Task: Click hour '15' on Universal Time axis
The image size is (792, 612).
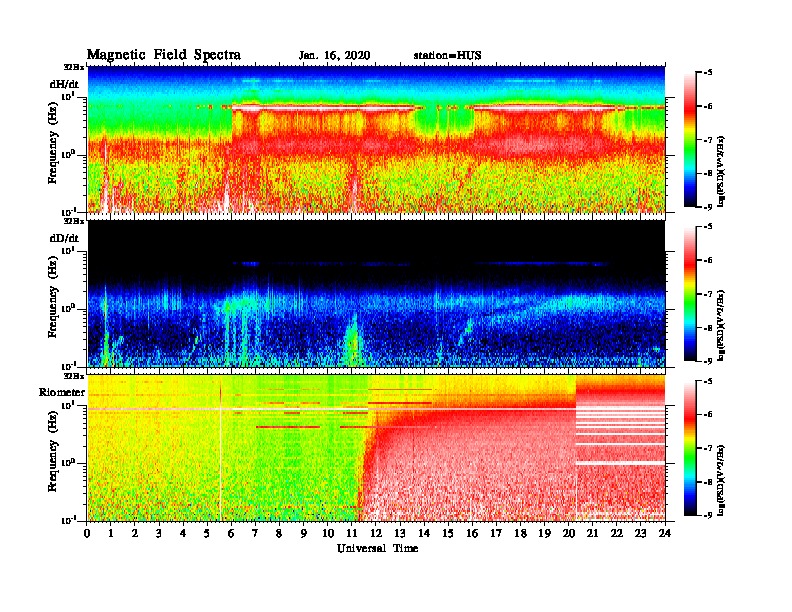Action: click(448, 533)
